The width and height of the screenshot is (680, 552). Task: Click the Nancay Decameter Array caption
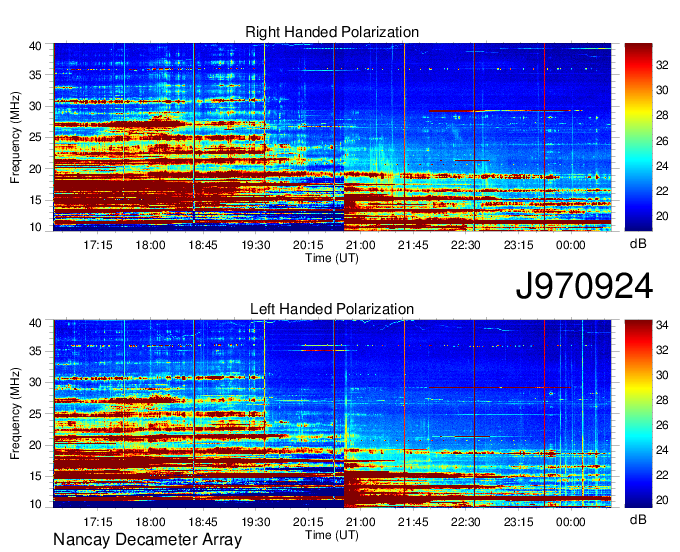pos(147,540)
